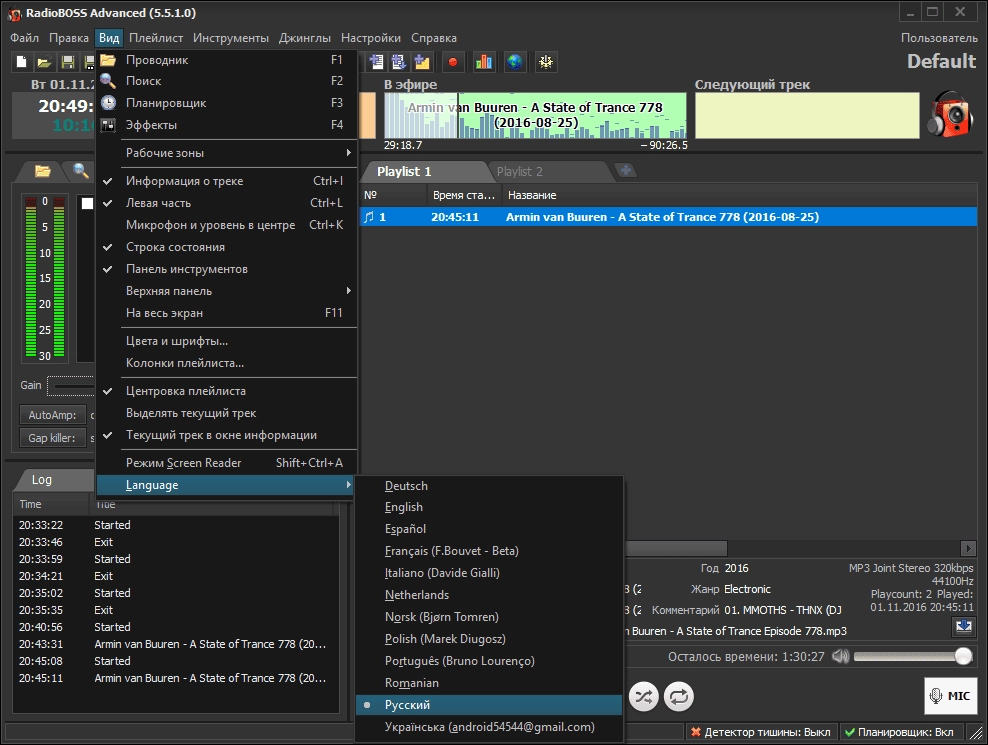Expand the Language submenu entry

tap(226, 485)
